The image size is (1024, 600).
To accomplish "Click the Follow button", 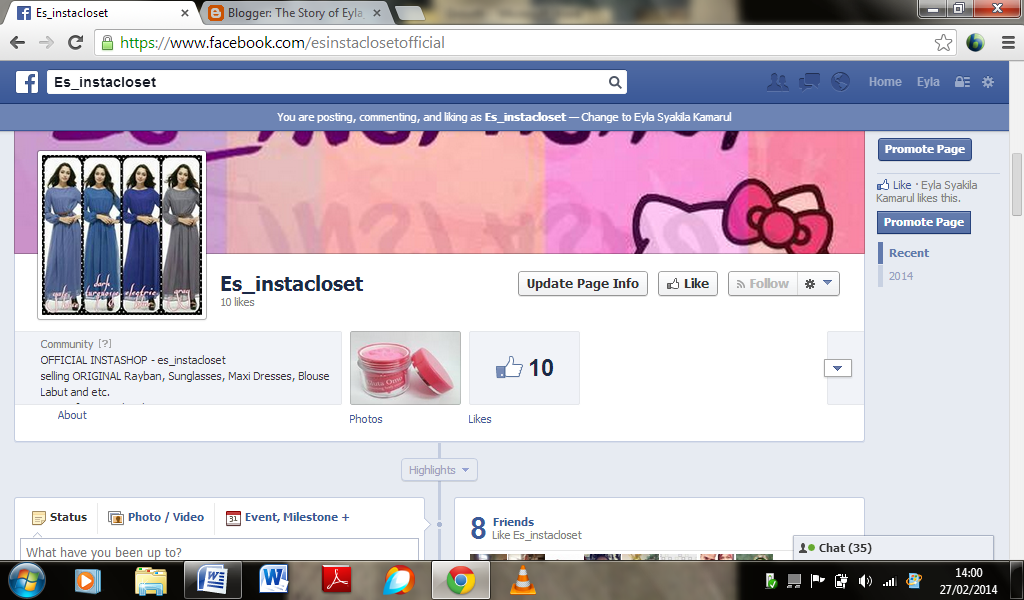I will pos(763,283).
